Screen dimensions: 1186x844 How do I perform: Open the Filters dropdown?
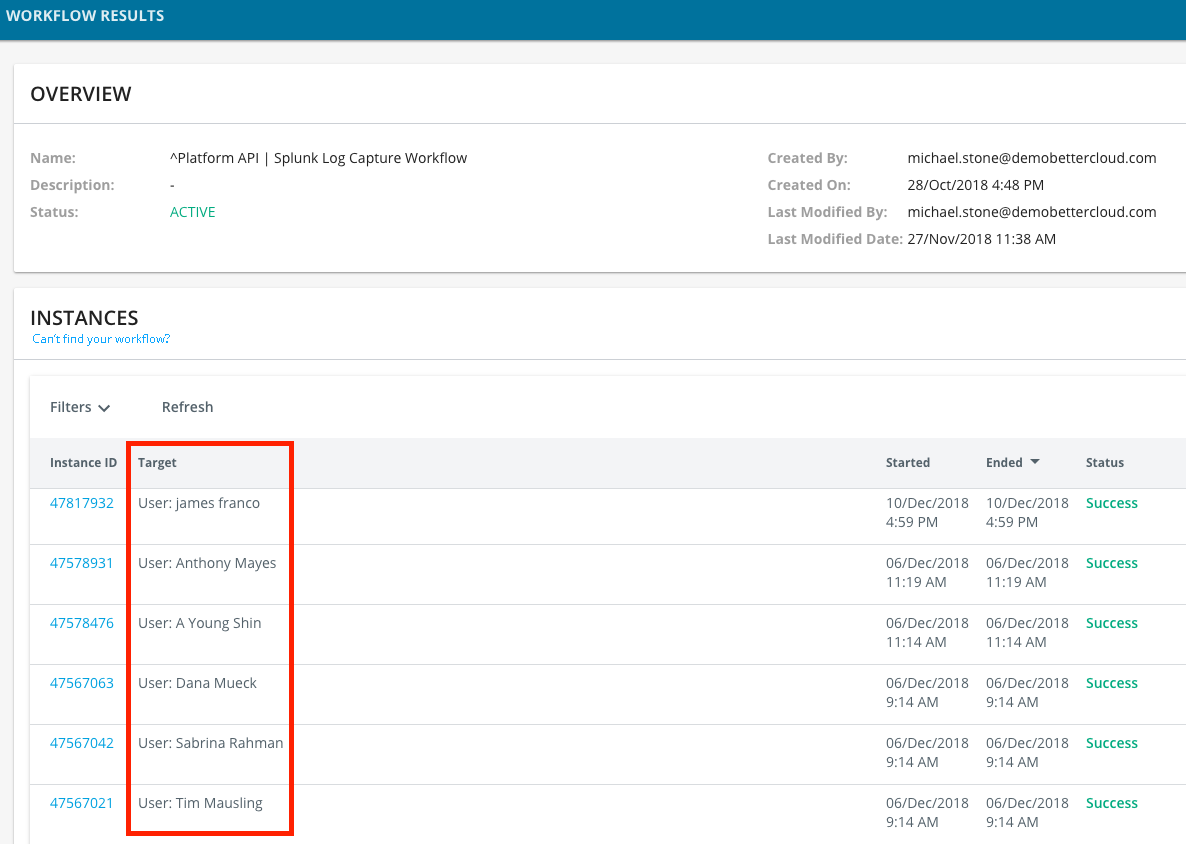[80, 407]
